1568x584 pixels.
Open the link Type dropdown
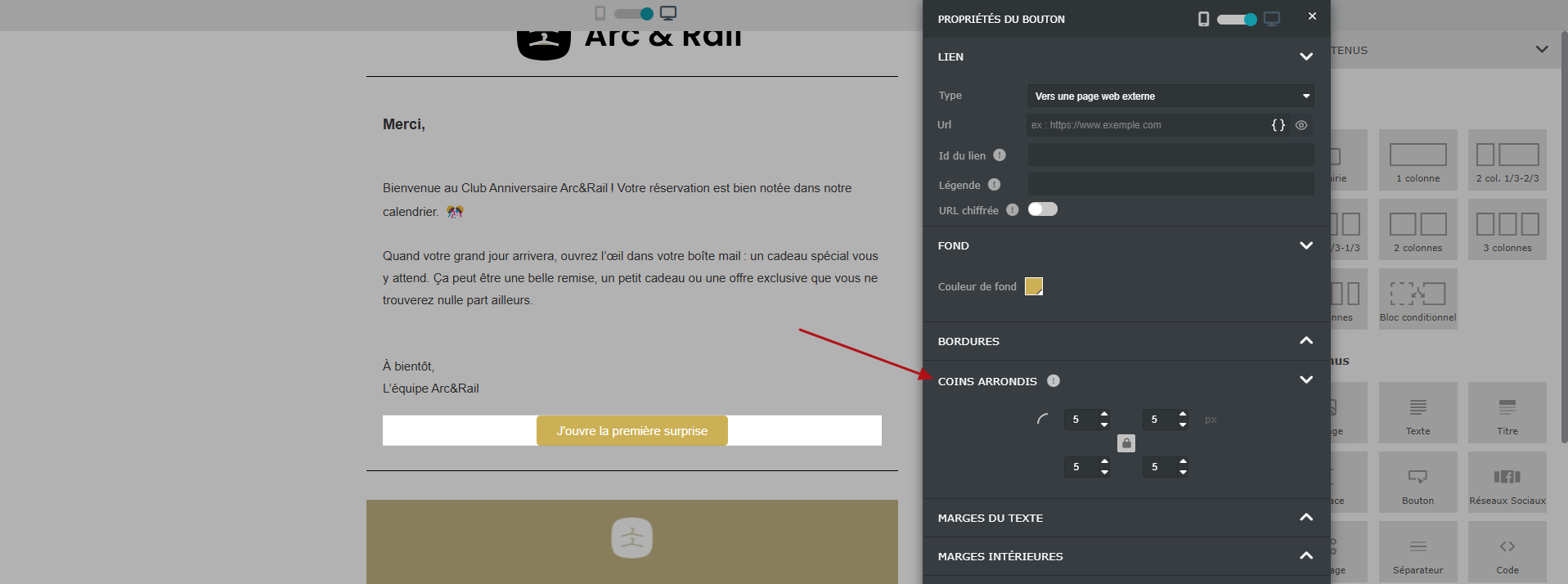tap(1170, 96)
